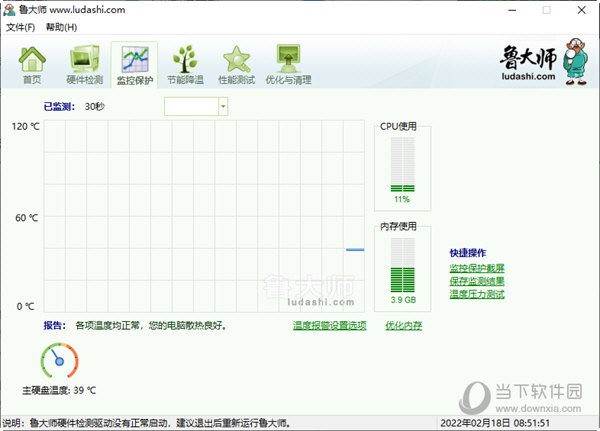Open the 温度压力测试 link
600x431 pixels.
477,294
